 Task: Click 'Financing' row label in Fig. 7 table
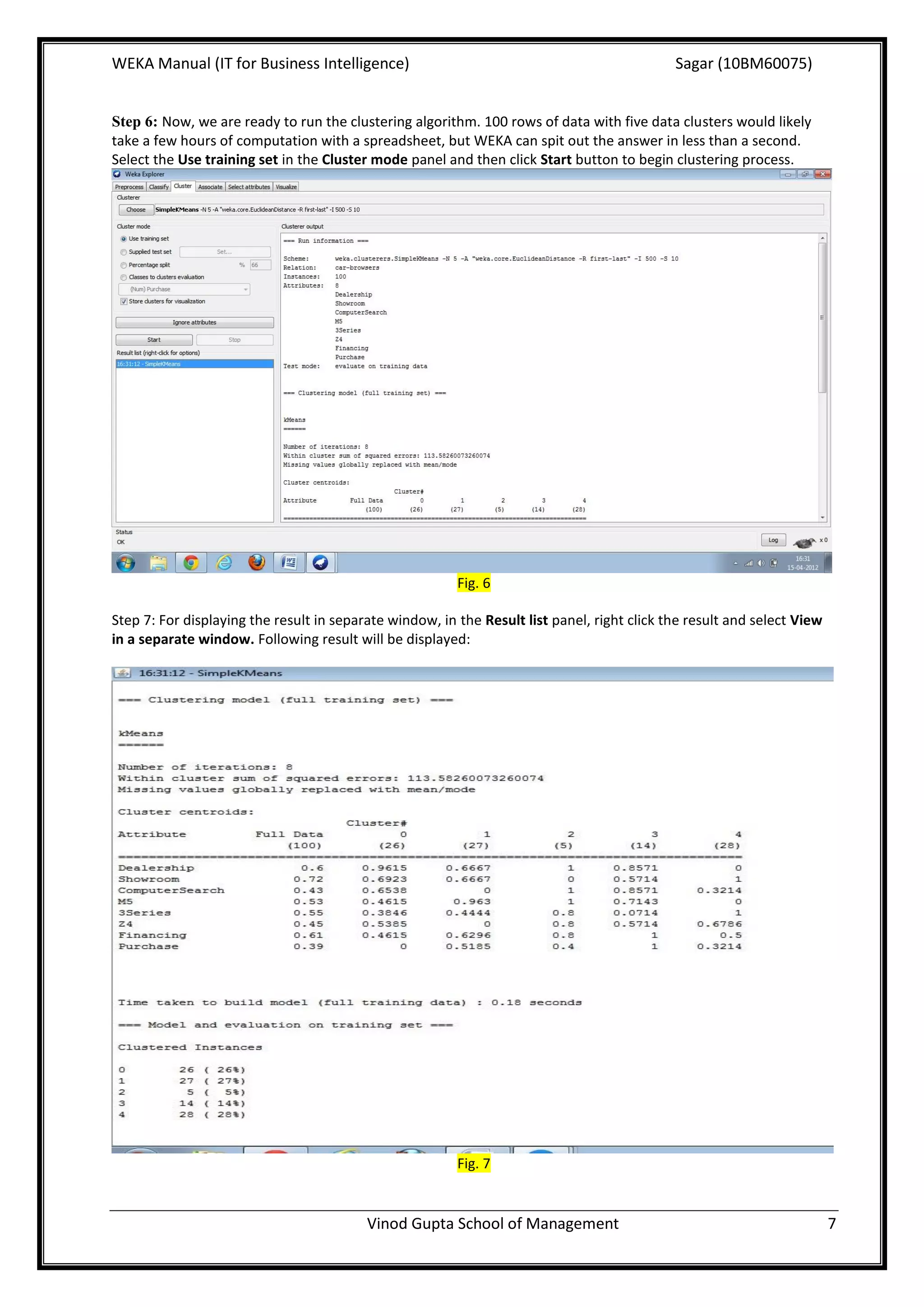coord(152,935)
